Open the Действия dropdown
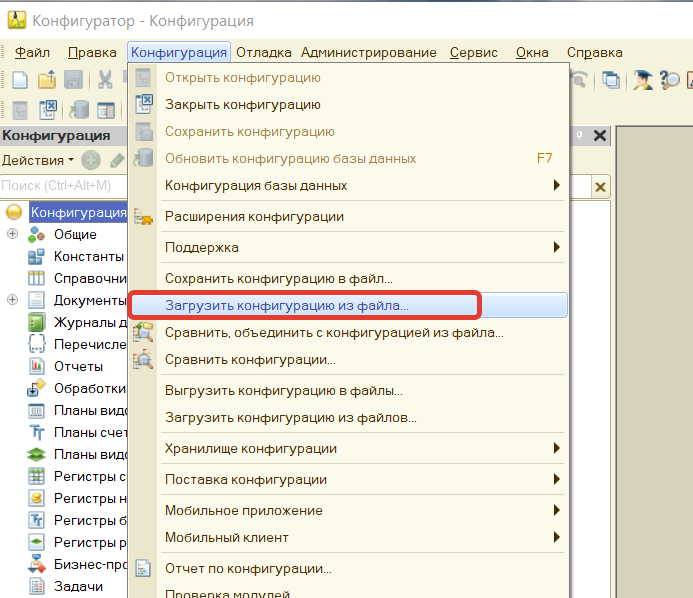This screenshot has width=693, height=598. (38, 160)
